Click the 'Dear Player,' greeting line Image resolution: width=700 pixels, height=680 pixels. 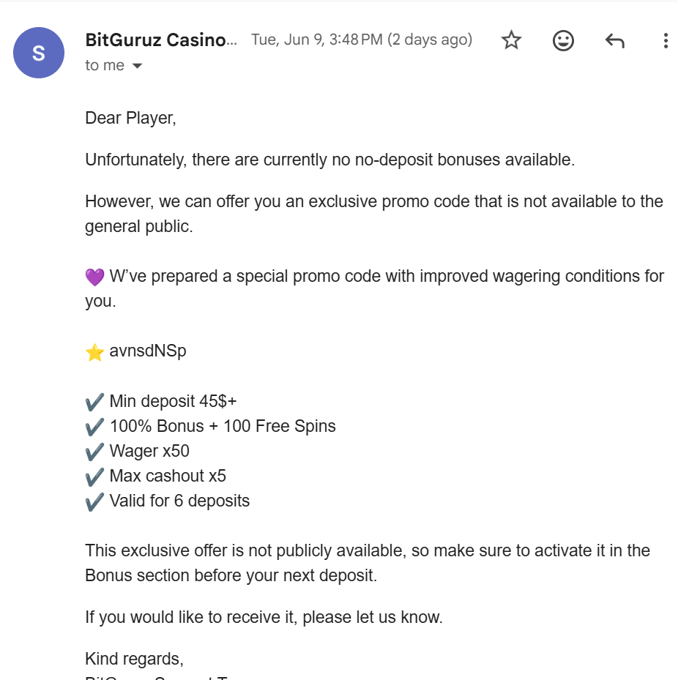[131, 118]
